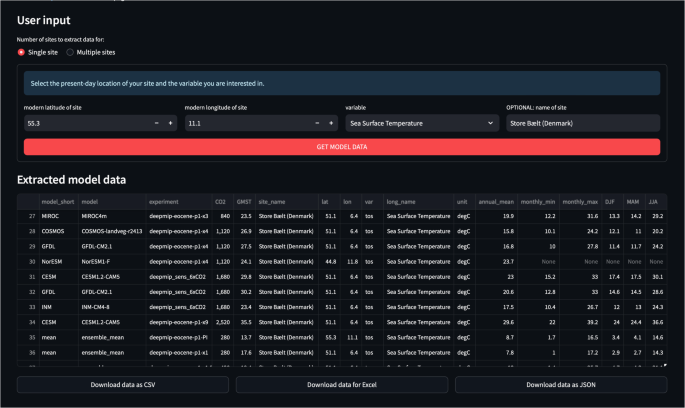Image resolution: width=685 pixels, height=408 pixels.
Task: Click row number 36
Action: (28, 353)
